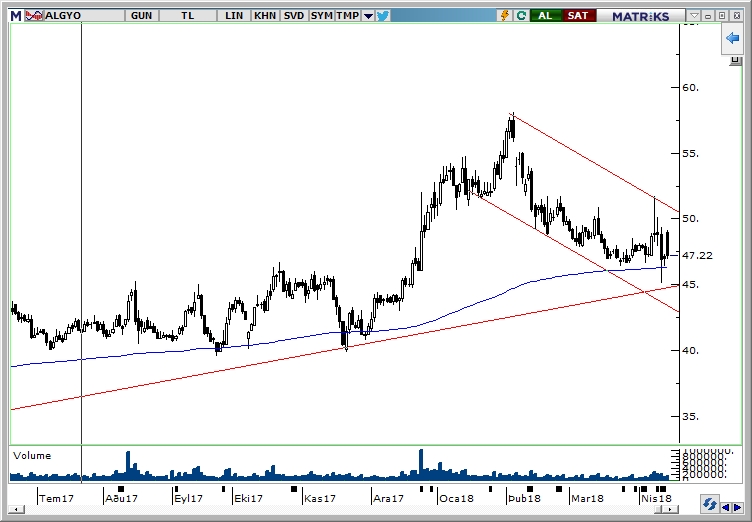Click the 50. price axis label
Viewport: 752px width, 522px height.
(691, 219)
